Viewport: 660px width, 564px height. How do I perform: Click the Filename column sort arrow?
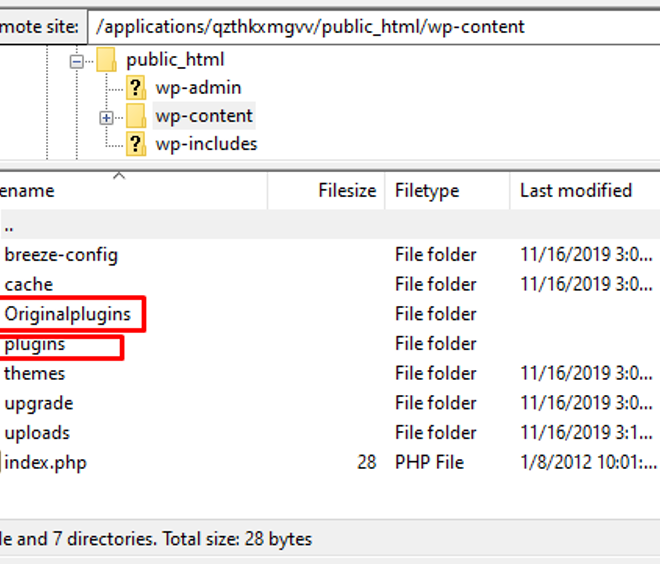pos(119,176)
